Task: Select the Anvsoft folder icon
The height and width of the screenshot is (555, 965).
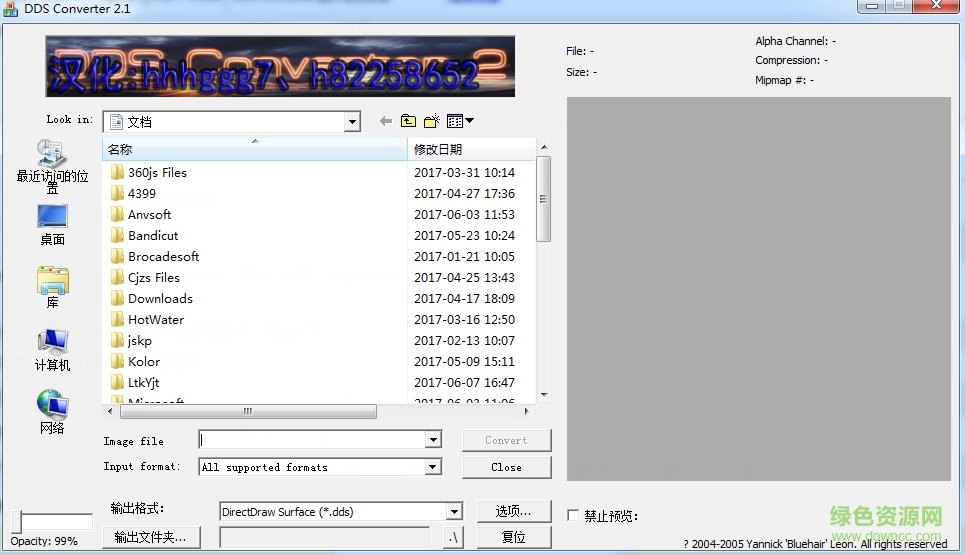Action: coord(117,214)
